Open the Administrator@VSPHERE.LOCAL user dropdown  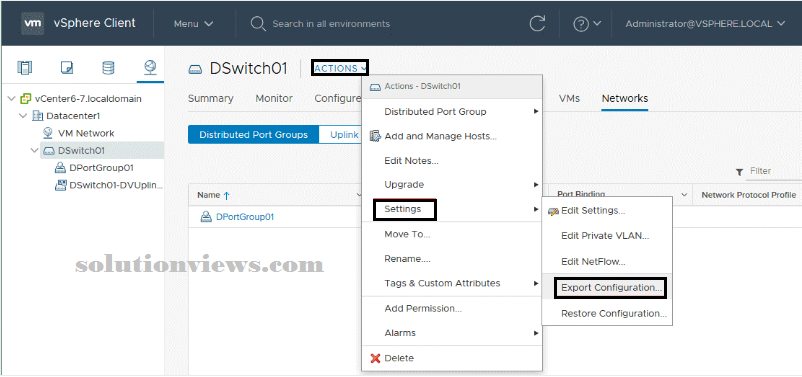point(705,24)
